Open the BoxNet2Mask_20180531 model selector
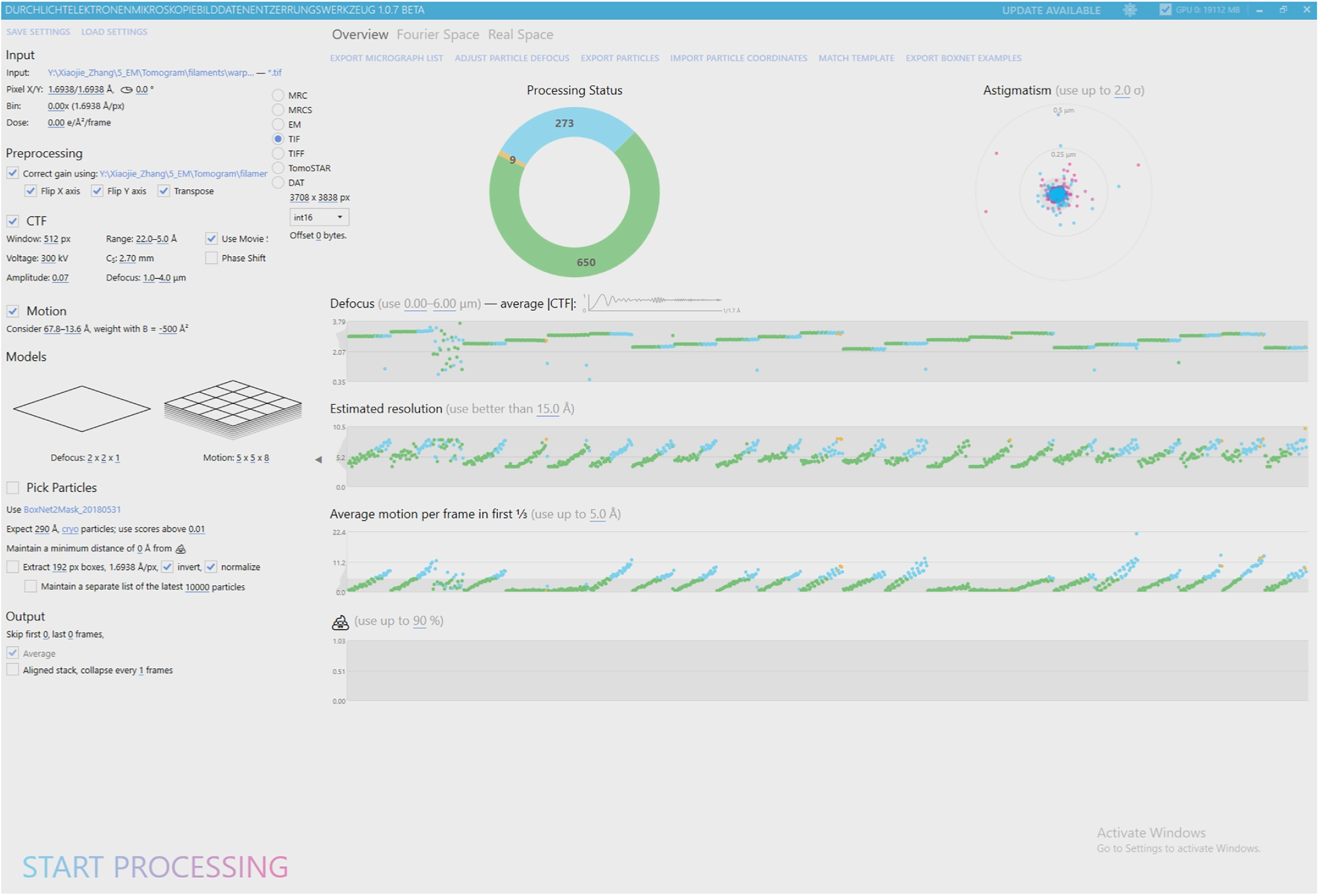 pos(72,510)
